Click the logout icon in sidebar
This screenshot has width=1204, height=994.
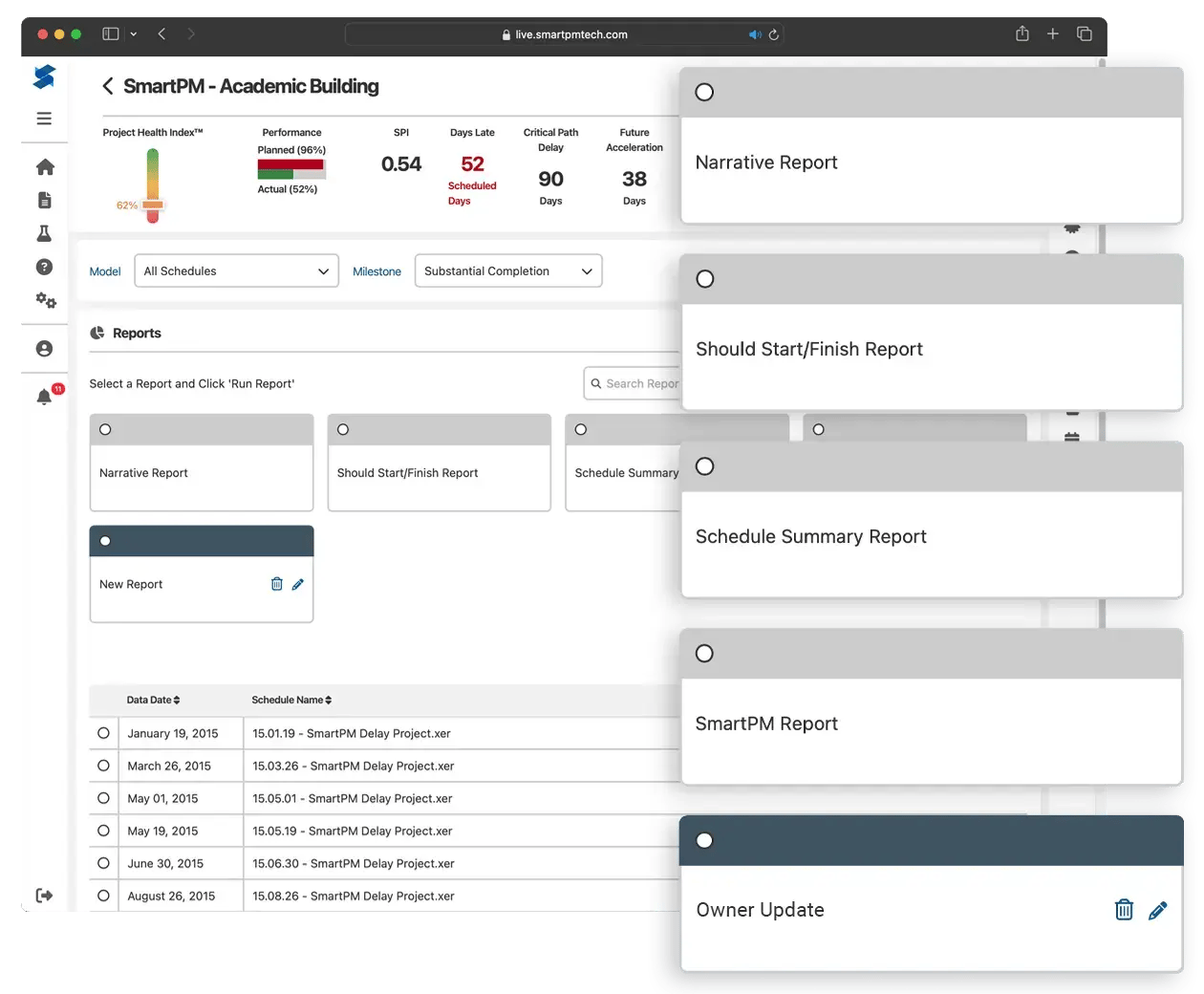pos(44,896)
